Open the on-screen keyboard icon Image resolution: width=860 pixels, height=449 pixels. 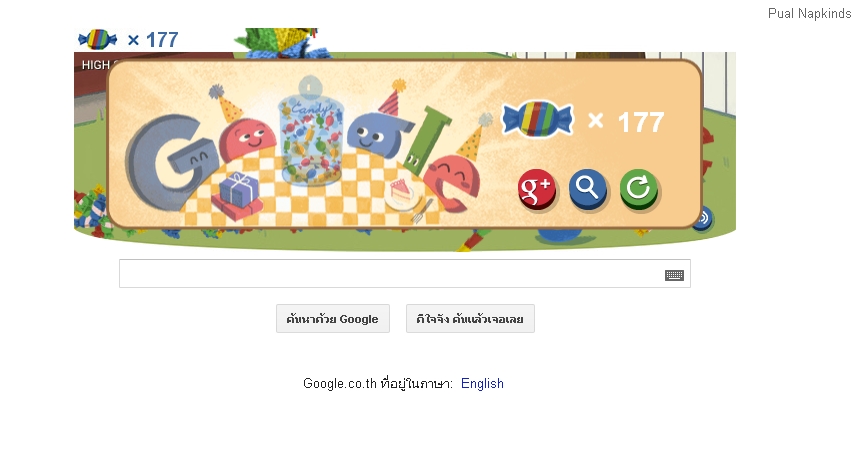674,275
